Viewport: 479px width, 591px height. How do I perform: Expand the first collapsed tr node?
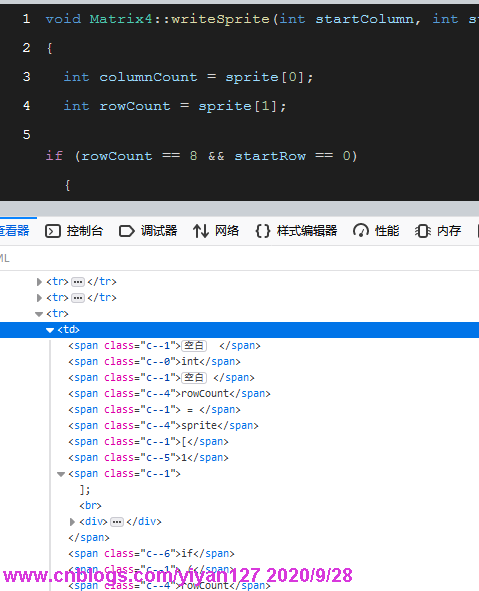pos(39,282)
